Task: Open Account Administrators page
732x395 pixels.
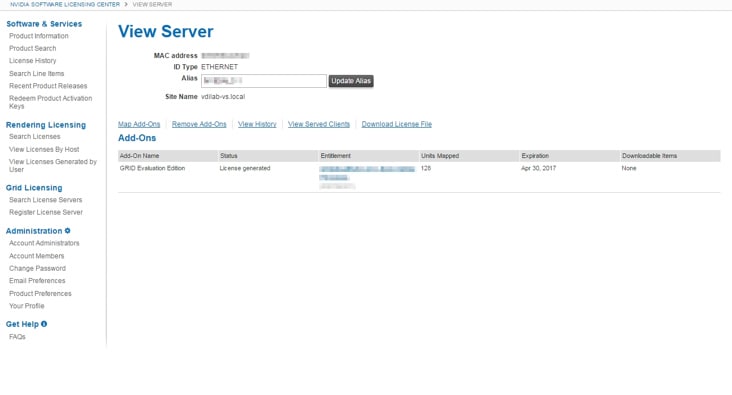Action: (x=44, y=243)
